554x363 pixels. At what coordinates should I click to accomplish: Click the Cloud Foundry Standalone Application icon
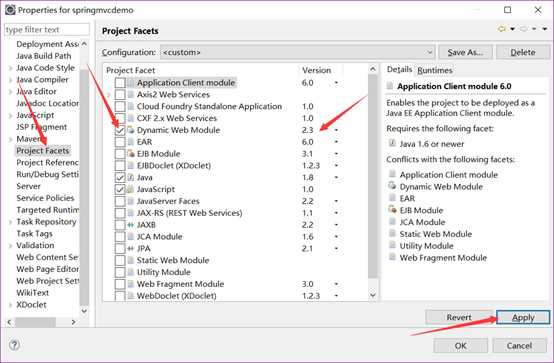(131, 106)
